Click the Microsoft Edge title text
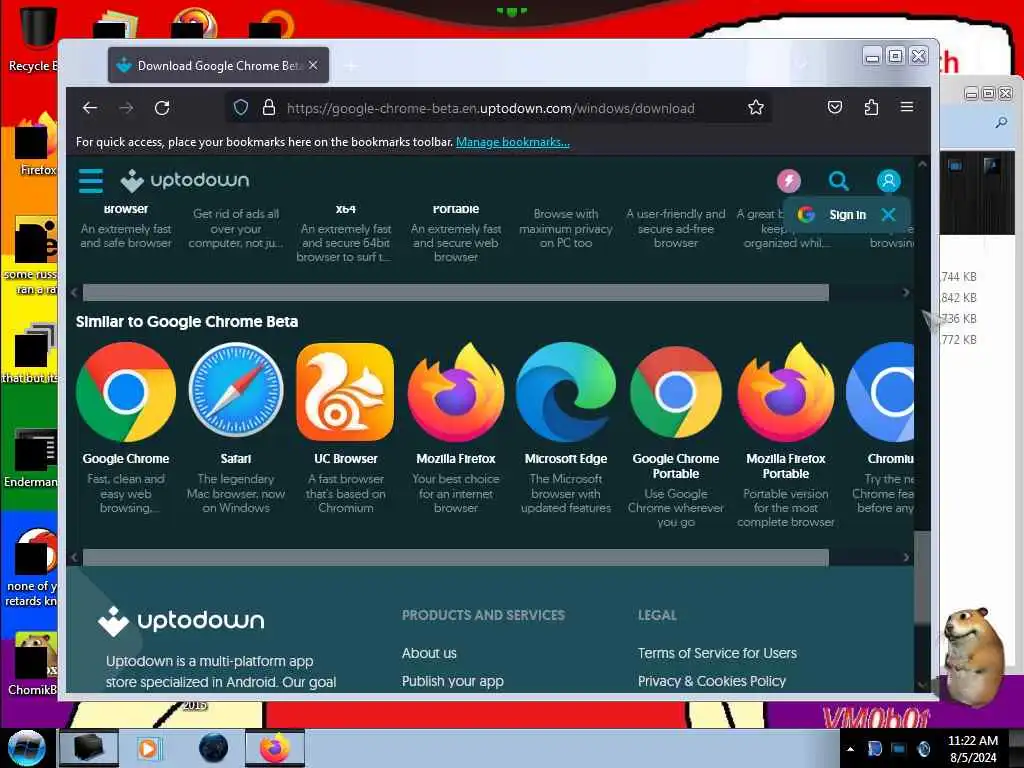The width and height of the screenshot is (1024, 768). [x=566, y=458]
